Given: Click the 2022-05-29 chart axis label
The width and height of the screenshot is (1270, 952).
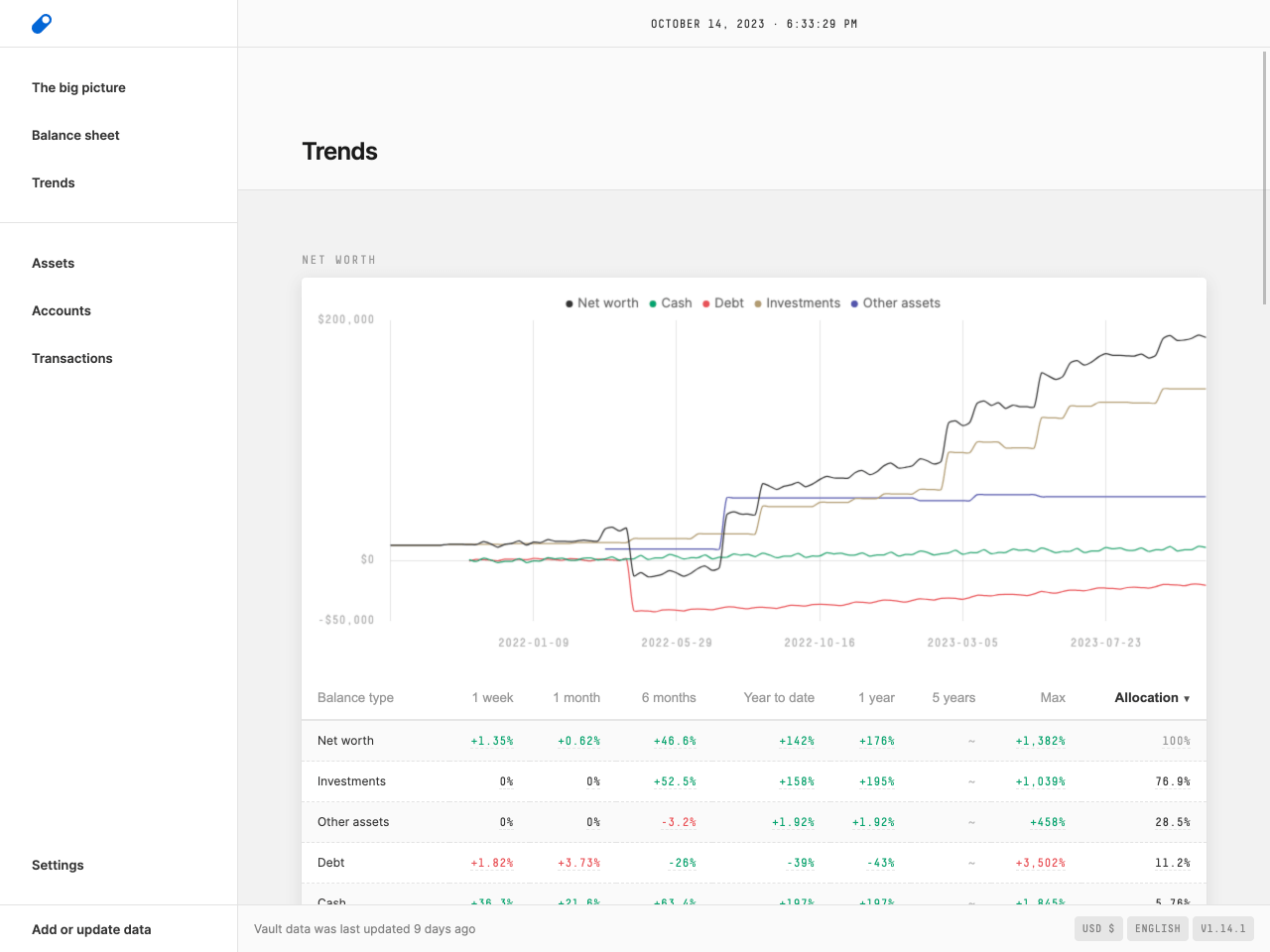Looking at the screenshot, I should pyautogui.click(x=677, y=643).
